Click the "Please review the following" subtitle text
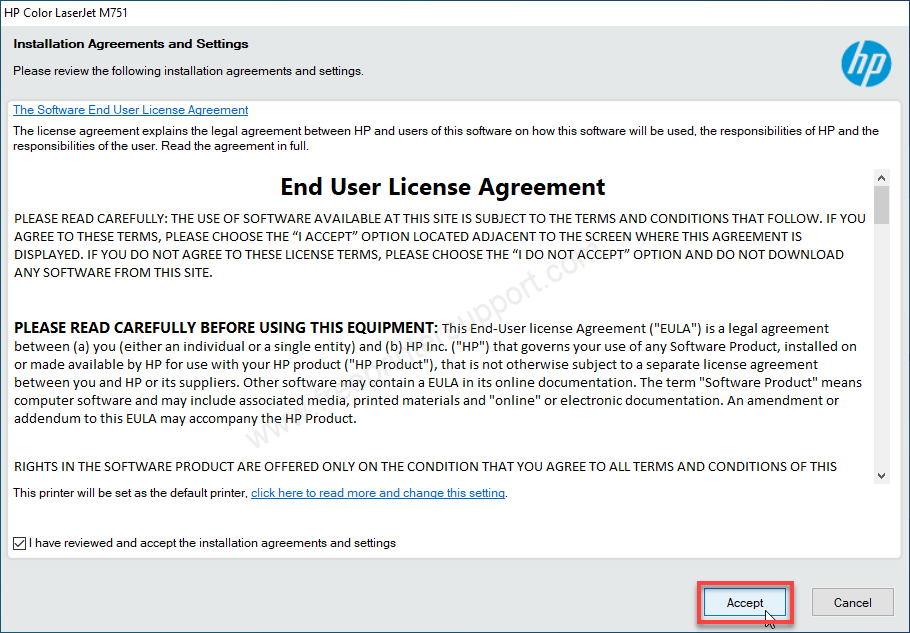This screenshot has height=633, width=910. click(x=188, y=71)
